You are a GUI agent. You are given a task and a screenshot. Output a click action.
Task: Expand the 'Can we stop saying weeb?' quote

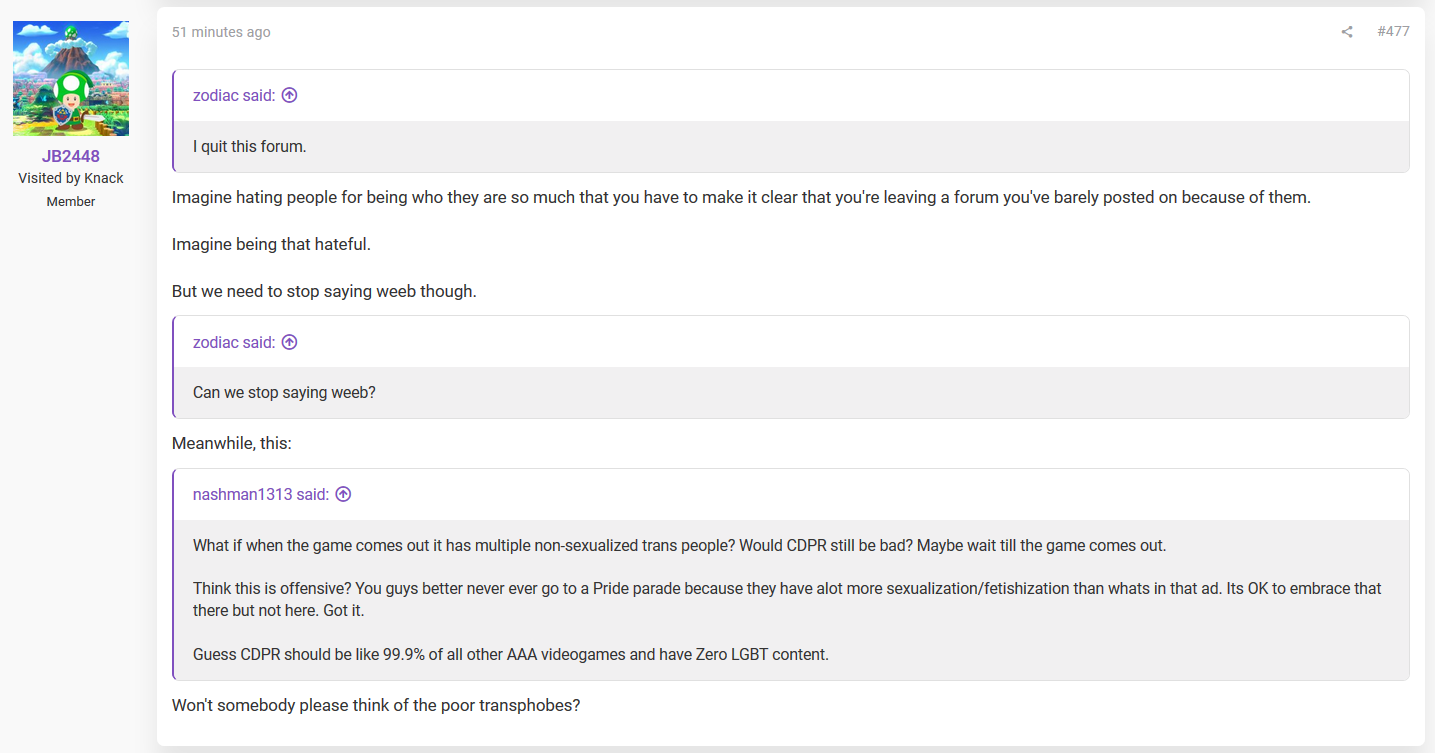[x=791, y=393]
